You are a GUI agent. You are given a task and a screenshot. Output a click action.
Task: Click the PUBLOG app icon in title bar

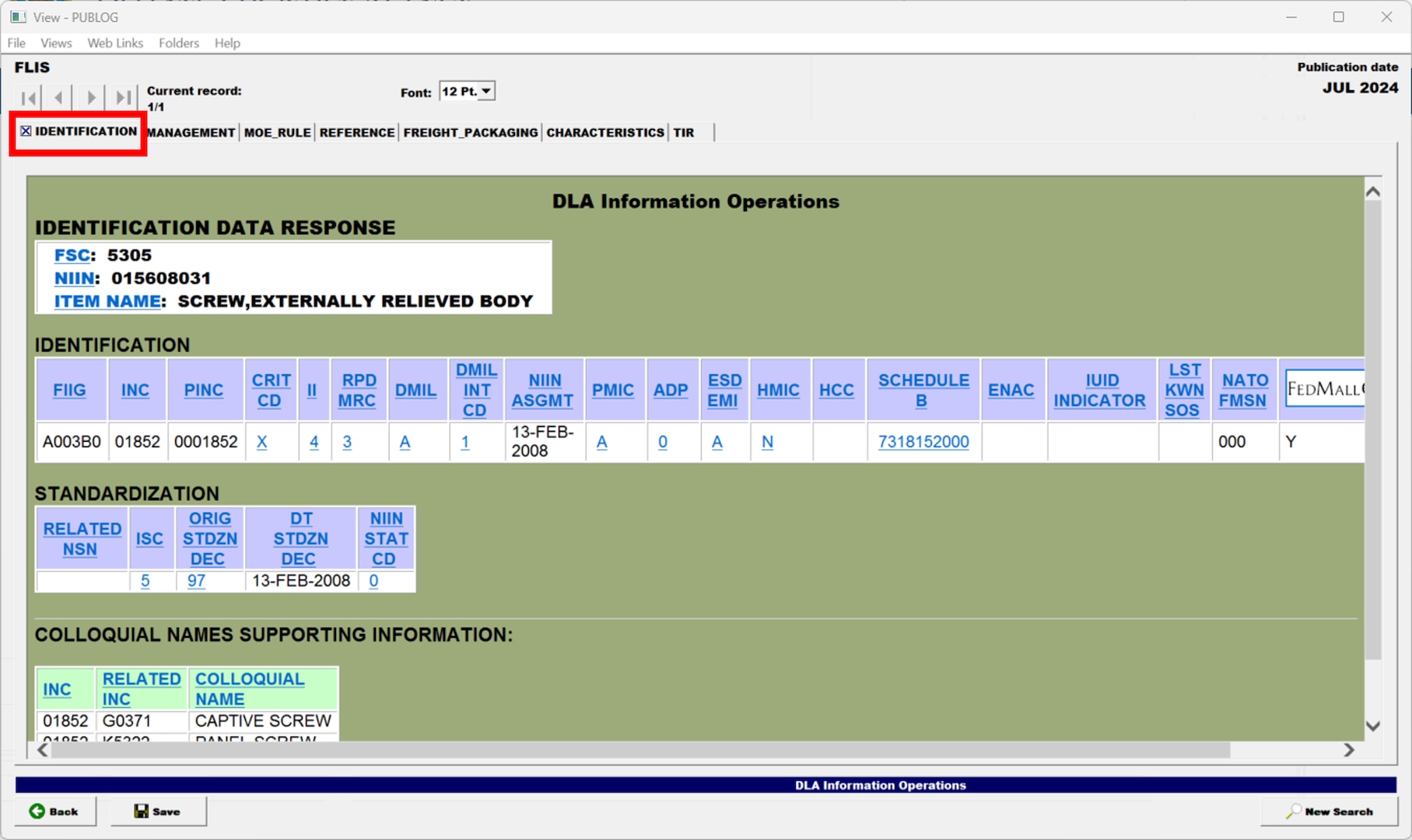(x=18, y=16)
